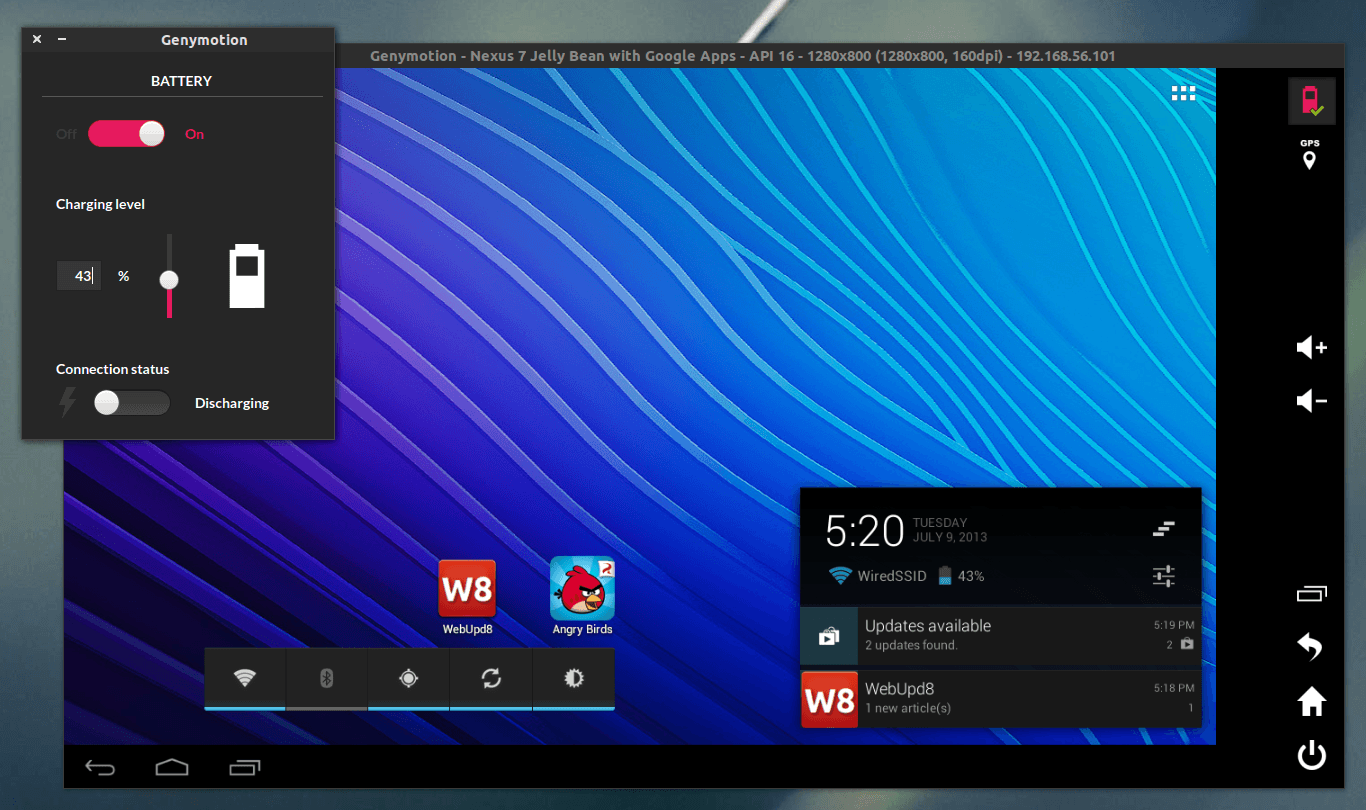The height and width of the screenshot is (810, 1366).
Task: Open the Genymotion battery widget icon
Action: tap(1311, 100)
